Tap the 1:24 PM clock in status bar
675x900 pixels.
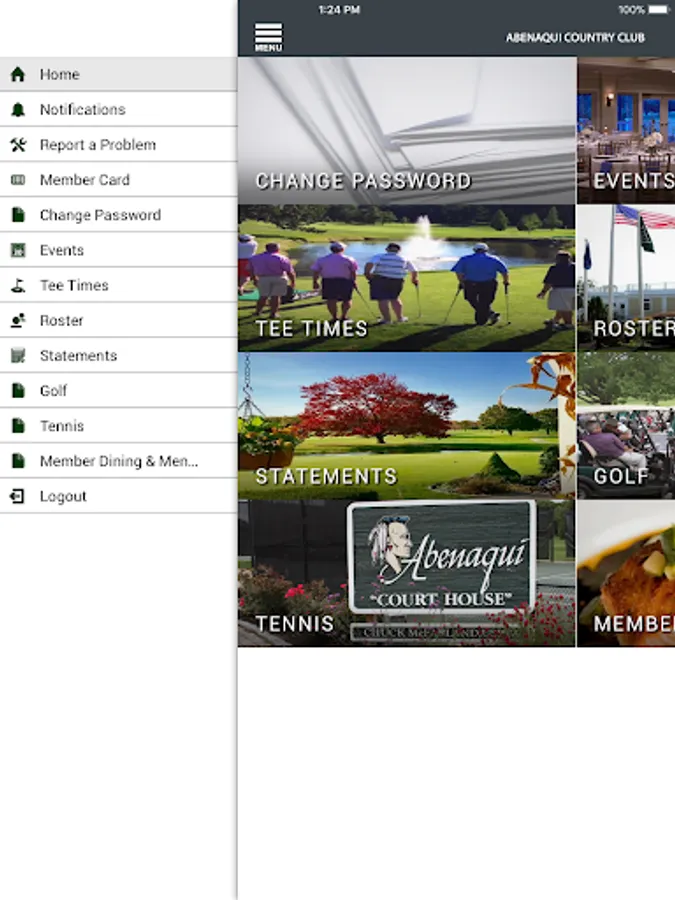(339, 10)
